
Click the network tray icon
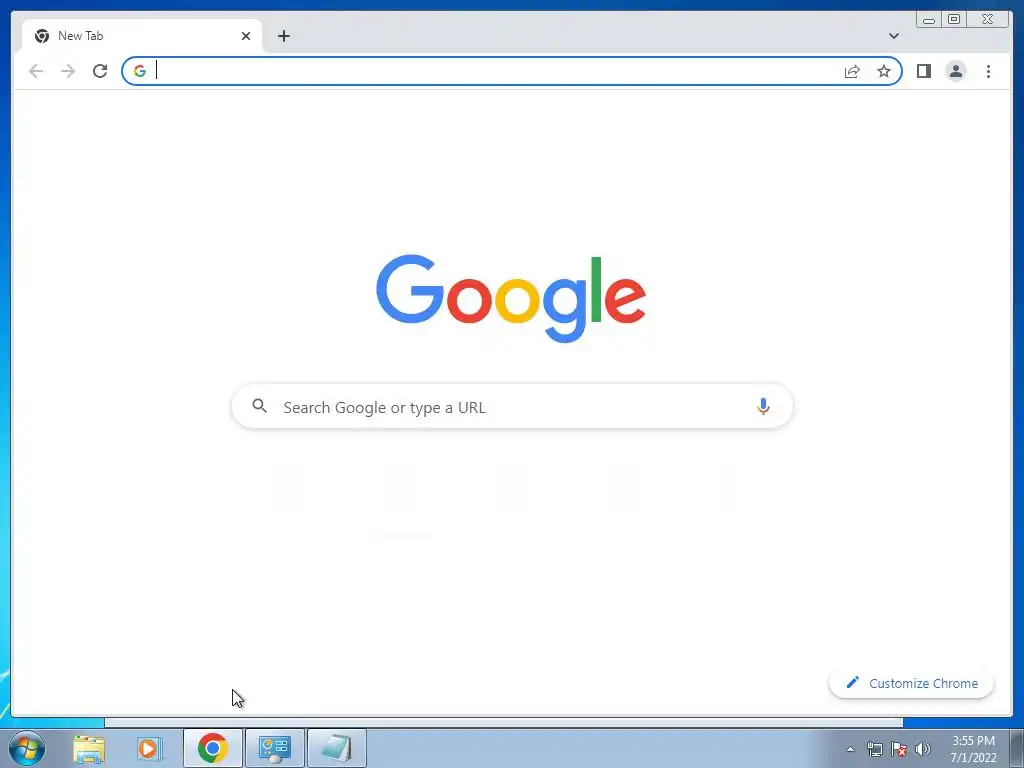(x=874, y=749)
